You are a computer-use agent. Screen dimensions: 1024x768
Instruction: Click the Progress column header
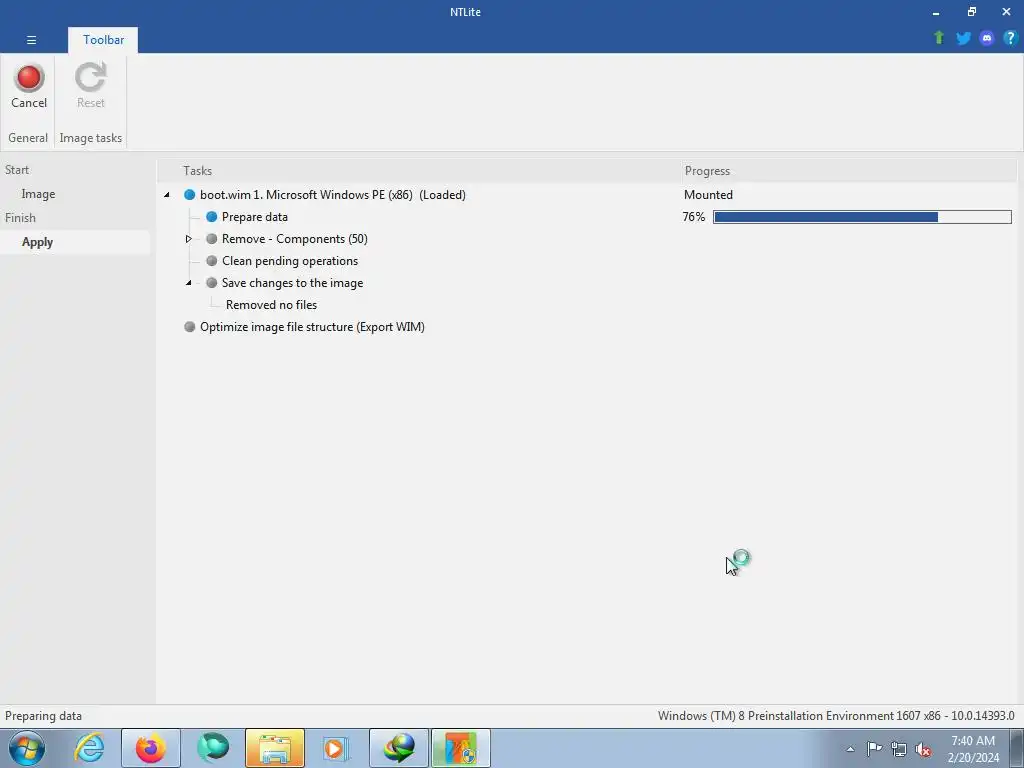707,171
